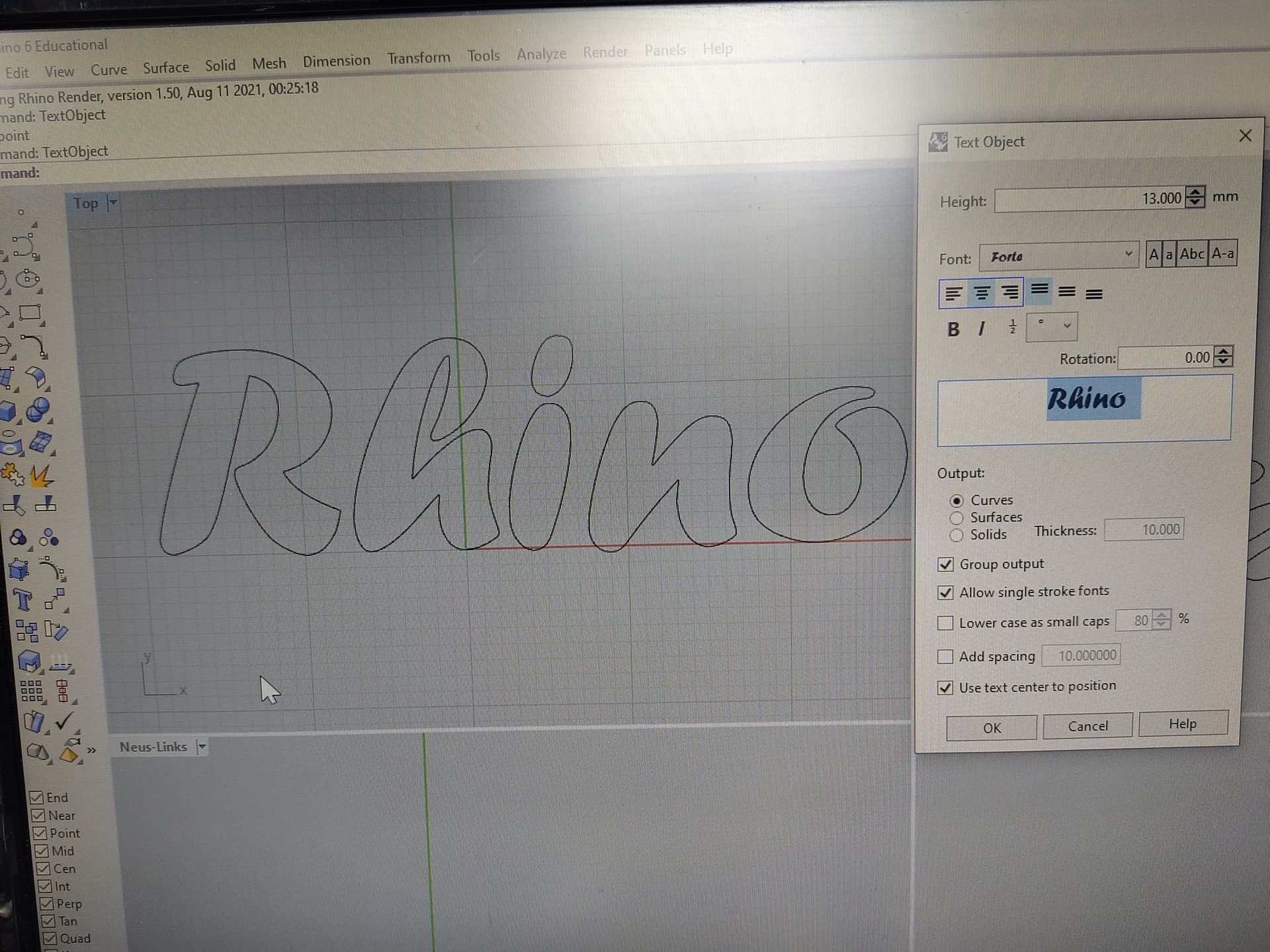Viewport: 1270px width, 952px height.
Task: Select the Text Object tool in toolbar
Action: [22, 600]
